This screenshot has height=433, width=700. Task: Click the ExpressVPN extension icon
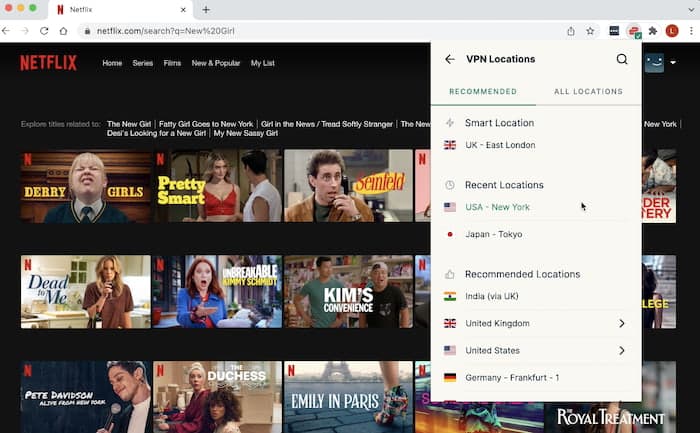coord(633,31)
